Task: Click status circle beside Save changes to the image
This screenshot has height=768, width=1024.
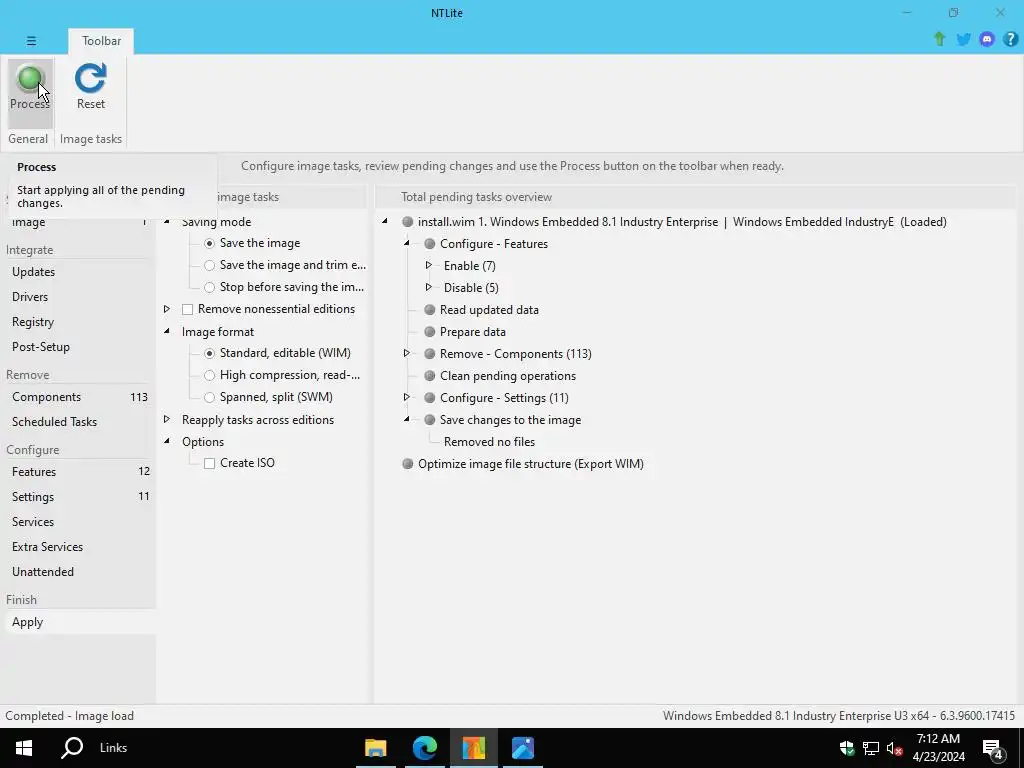Action: click(430, 421)
